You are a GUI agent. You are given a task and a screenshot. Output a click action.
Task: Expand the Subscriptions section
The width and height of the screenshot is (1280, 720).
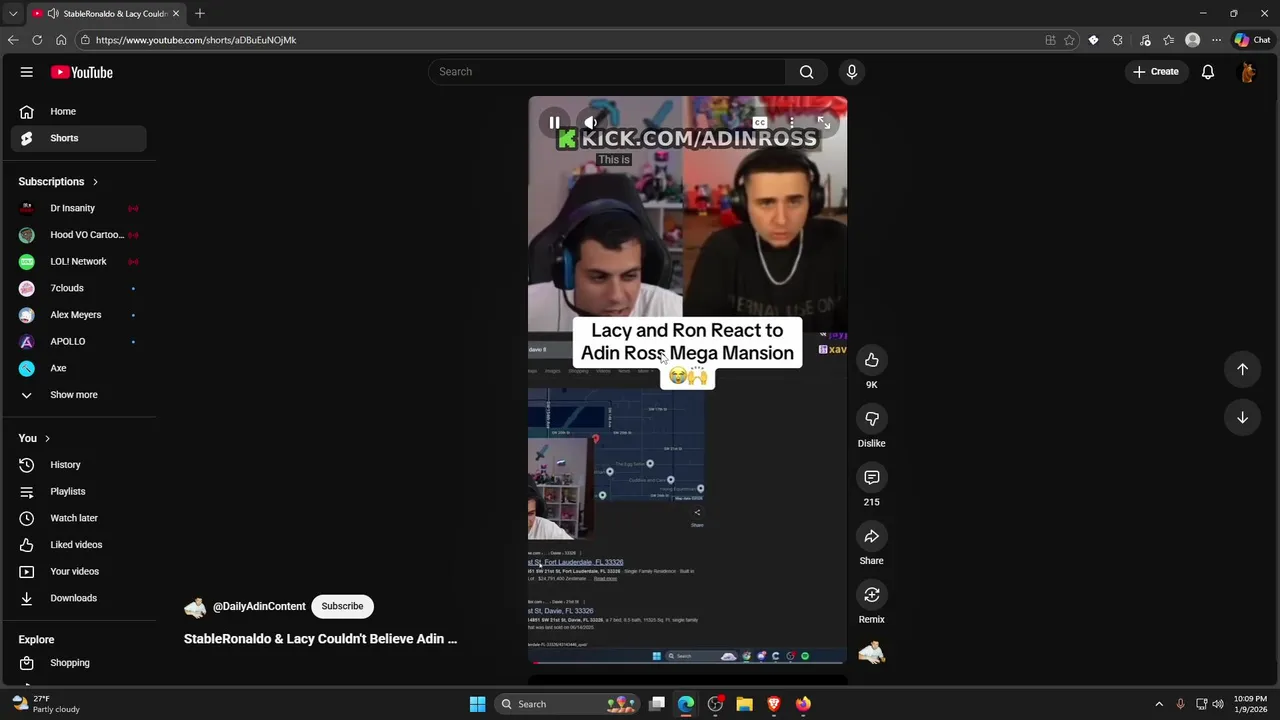coord(58,182)
